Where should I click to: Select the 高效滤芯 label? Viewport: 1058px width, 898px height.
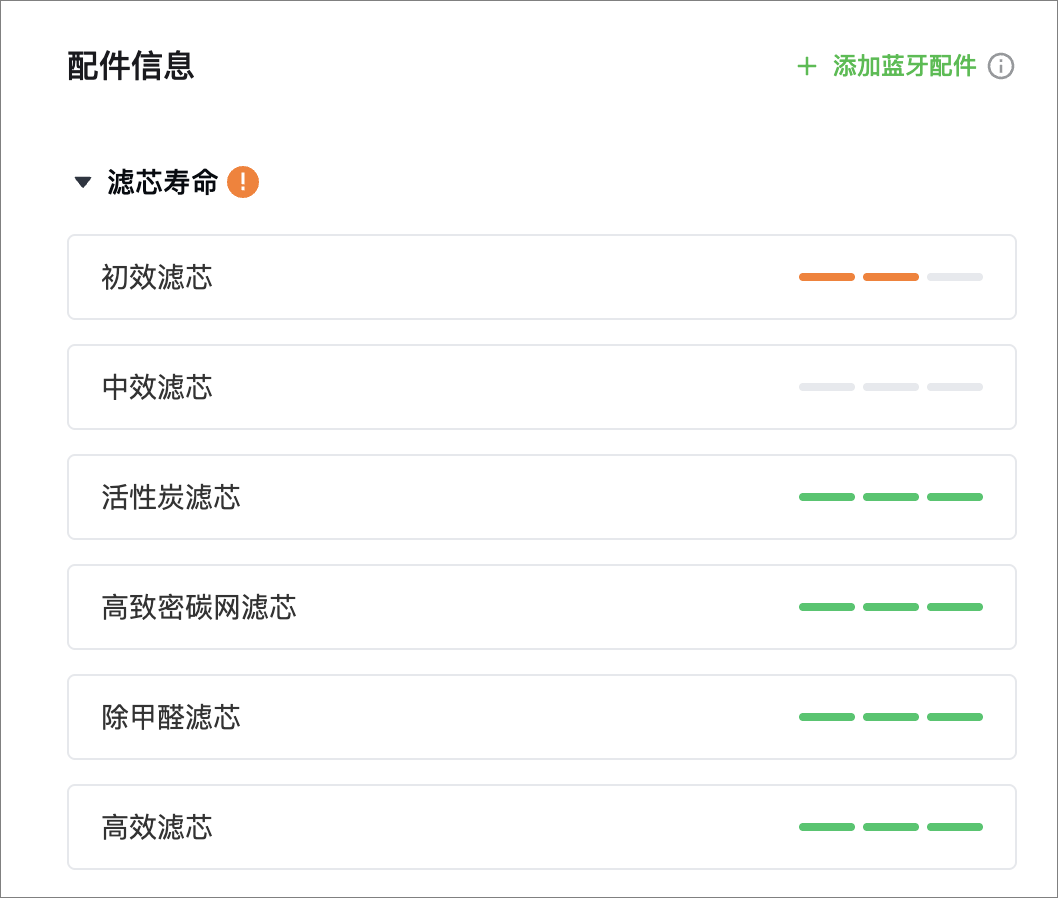(x=157, y=827)
